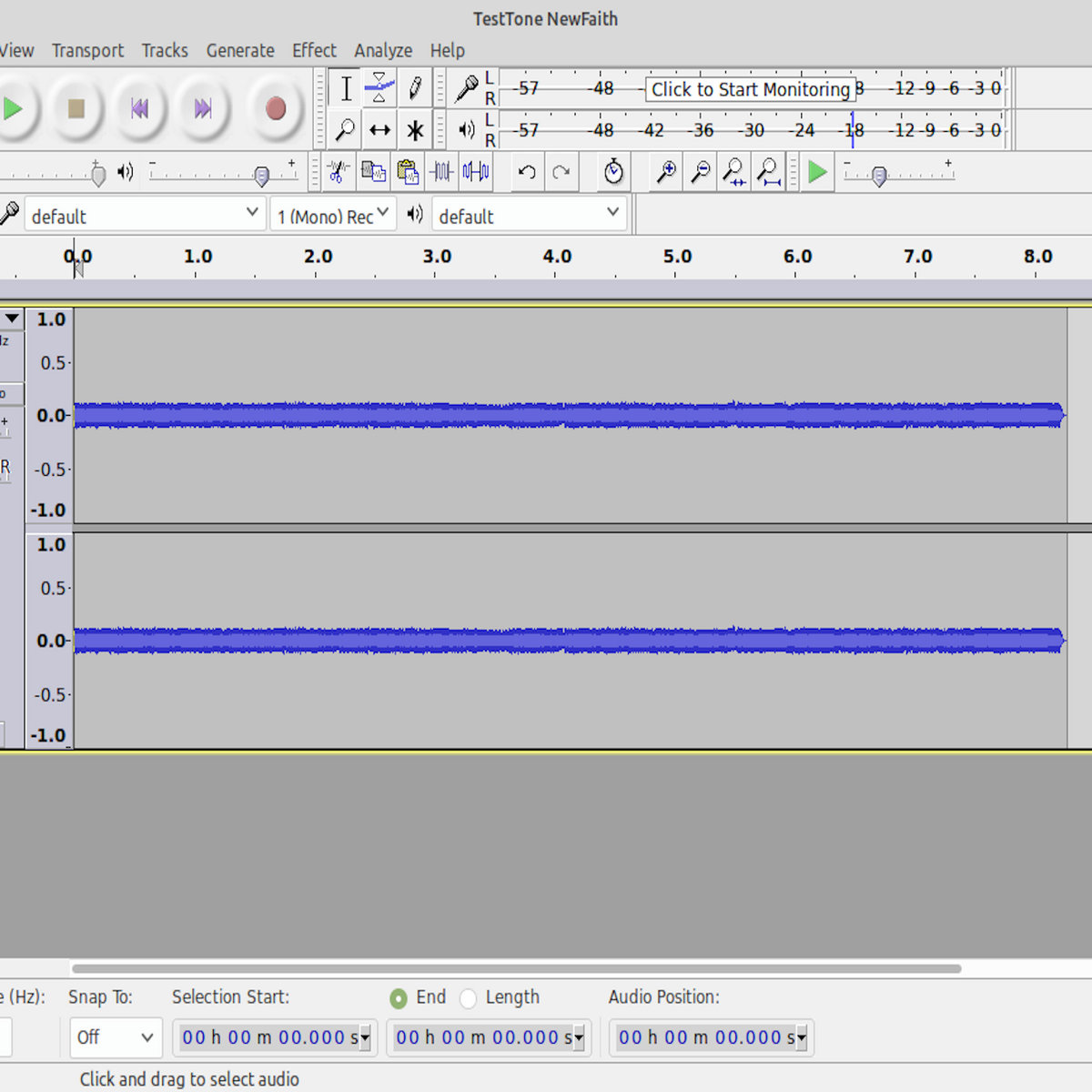Redo the last undone action

point(561,171)
